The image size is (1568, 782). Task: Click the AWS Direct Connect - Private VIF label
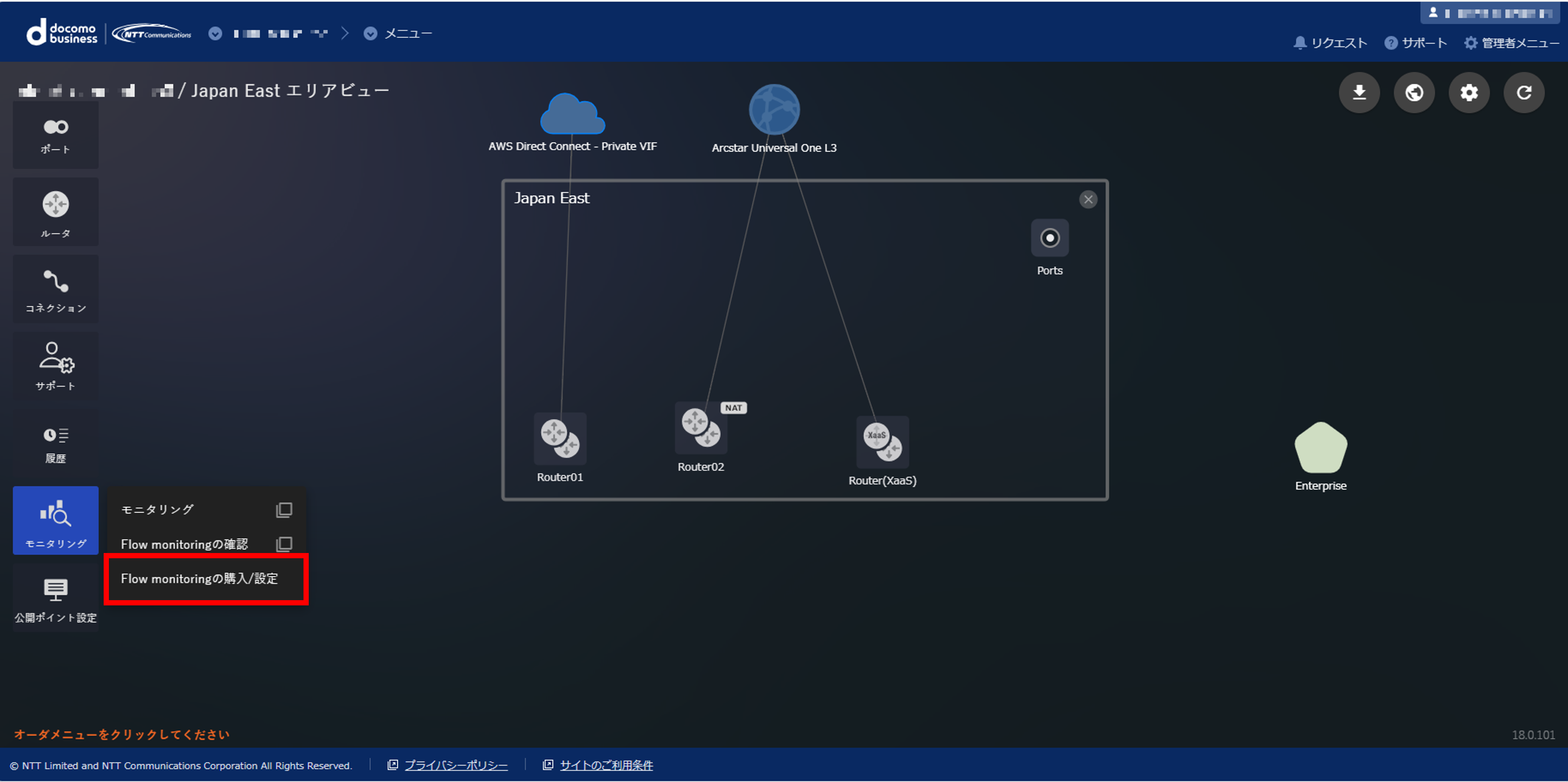click(573, 146)
